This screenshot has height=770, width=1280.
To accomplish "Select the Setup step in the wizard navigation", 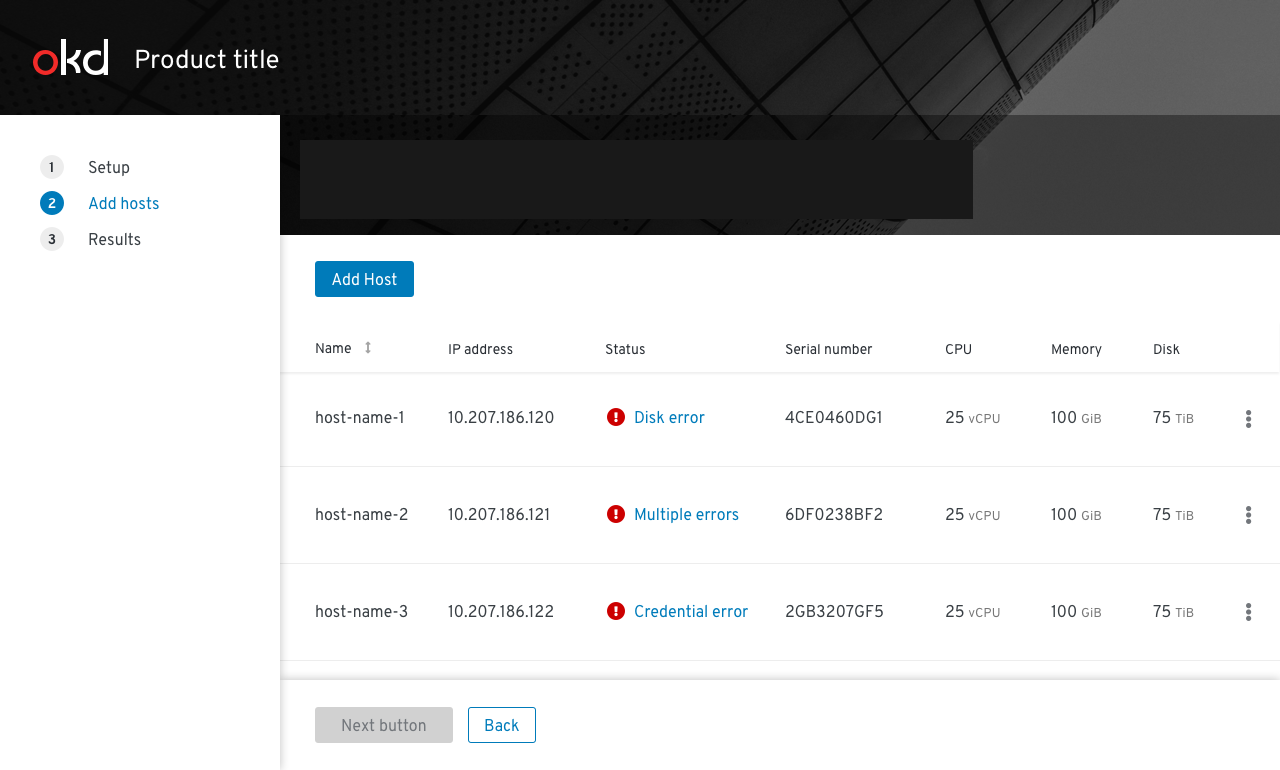I will click(x=108, y=167).
